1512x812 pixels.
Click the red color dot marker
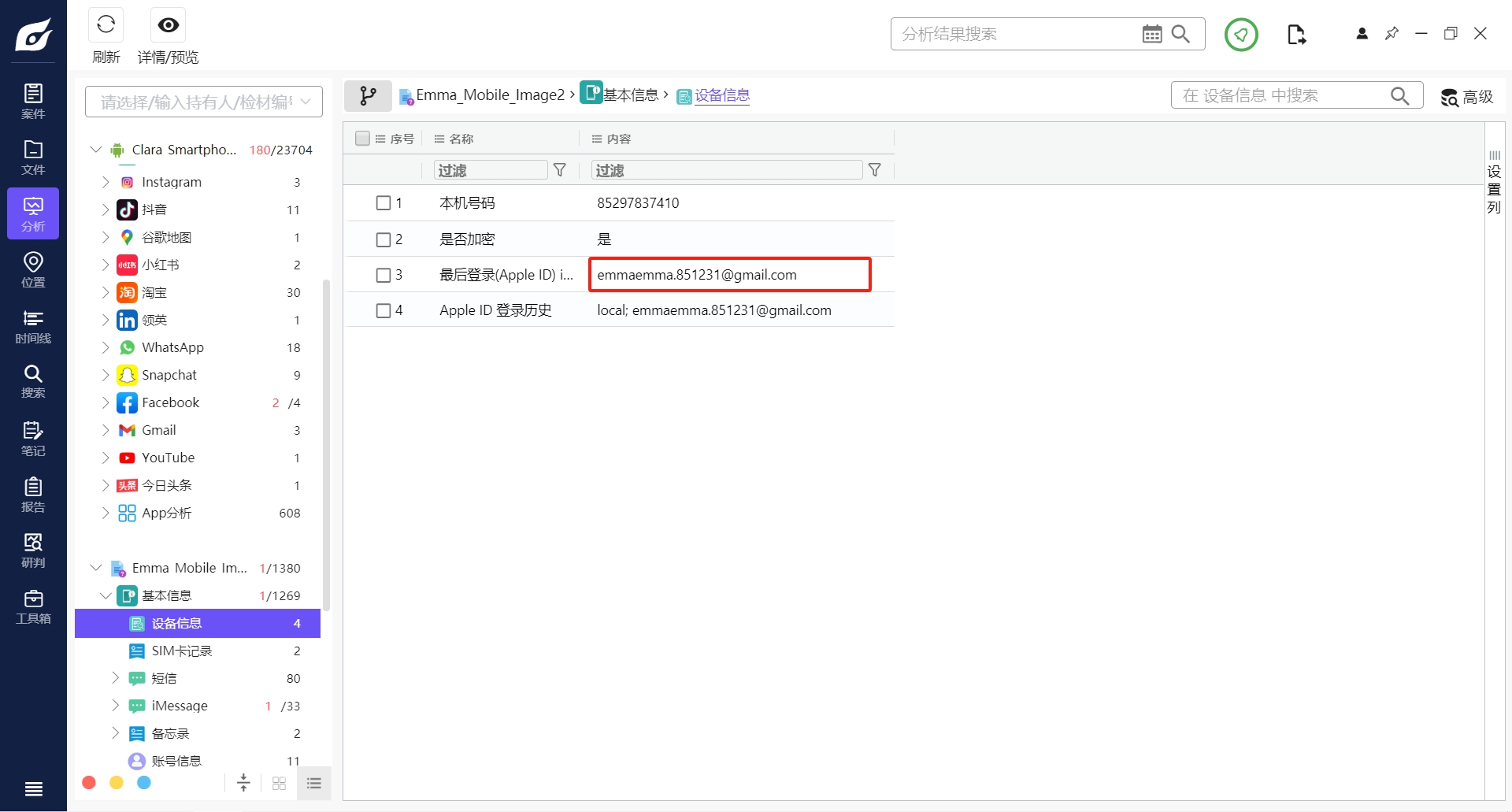(x=89, y=782)
